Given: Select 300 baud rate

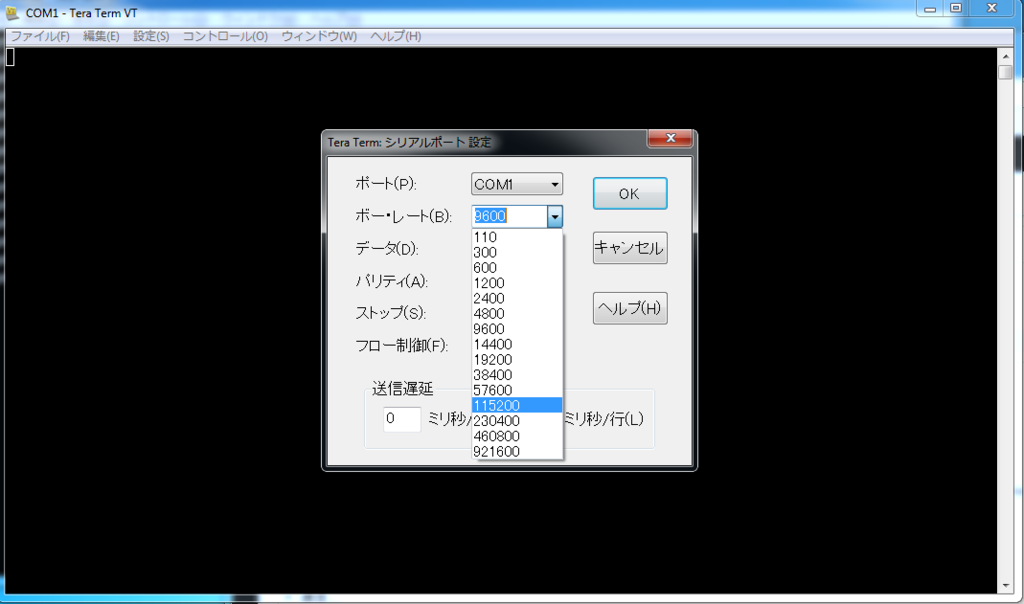Looking at the screenshot, I should tap(517, 252).
